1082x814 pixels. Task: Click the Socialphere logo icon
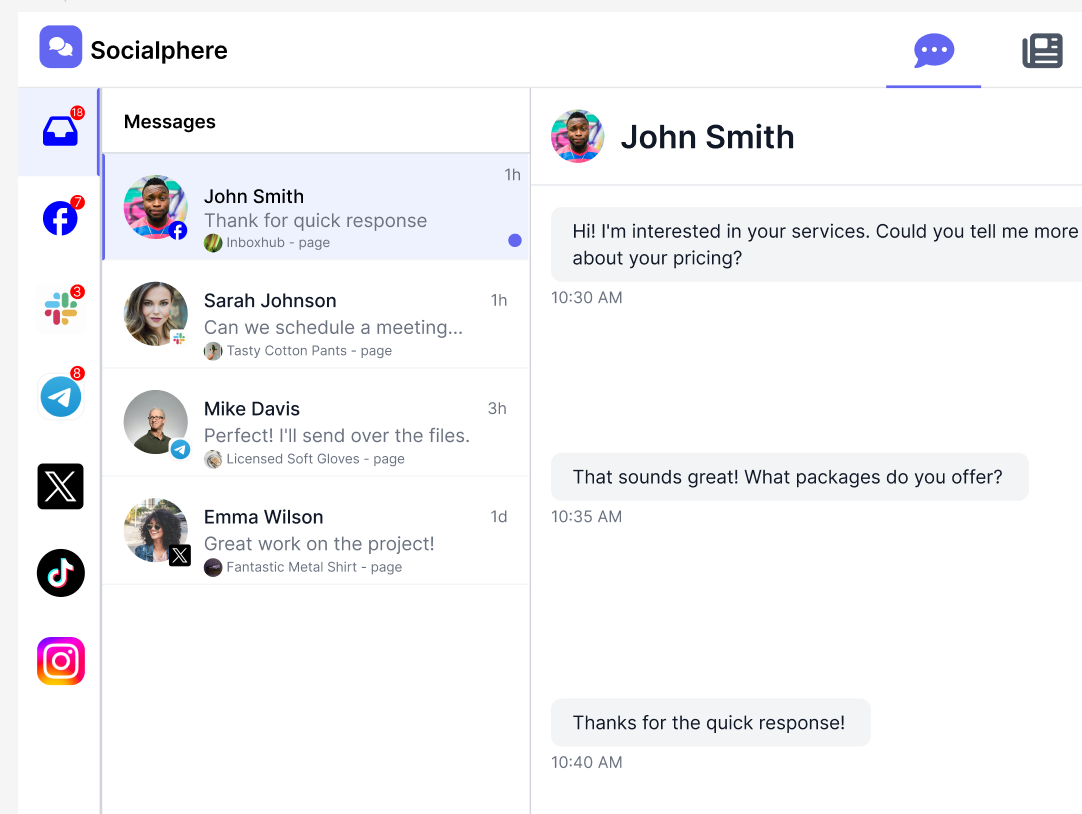click(61, 47)
